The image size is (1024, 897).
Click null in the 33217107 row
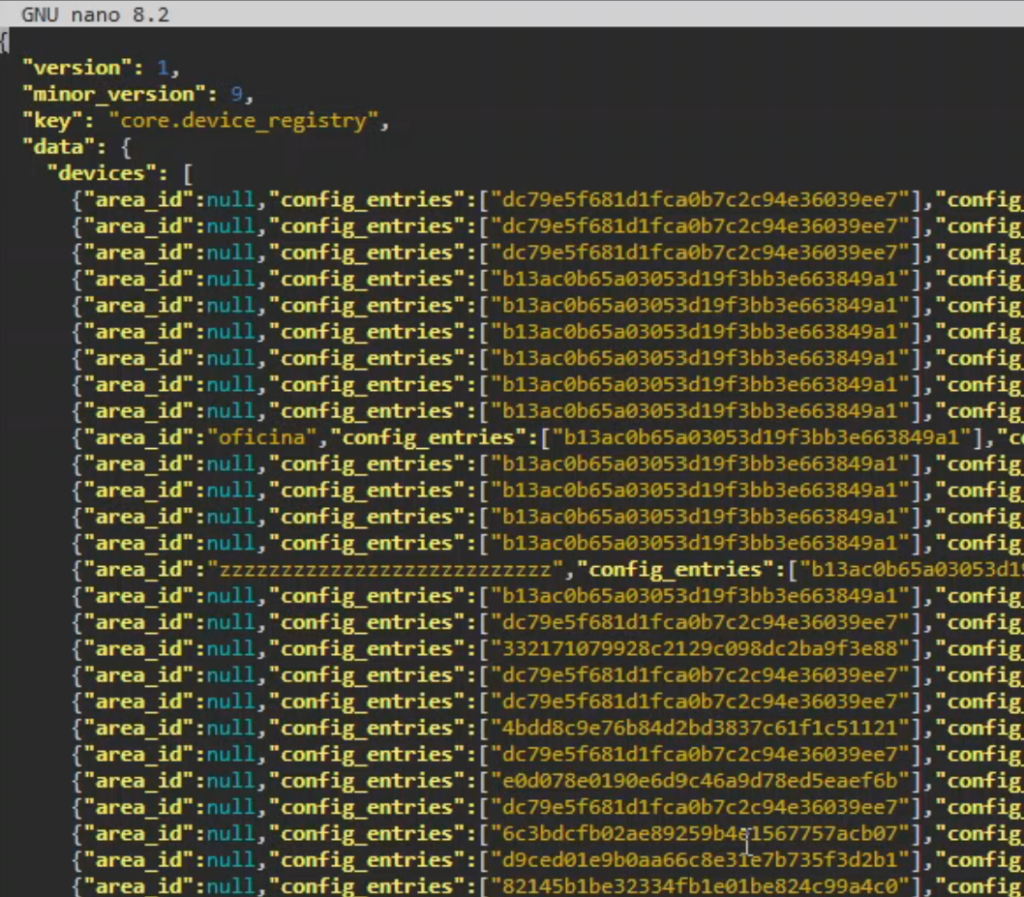click(231, 649)
